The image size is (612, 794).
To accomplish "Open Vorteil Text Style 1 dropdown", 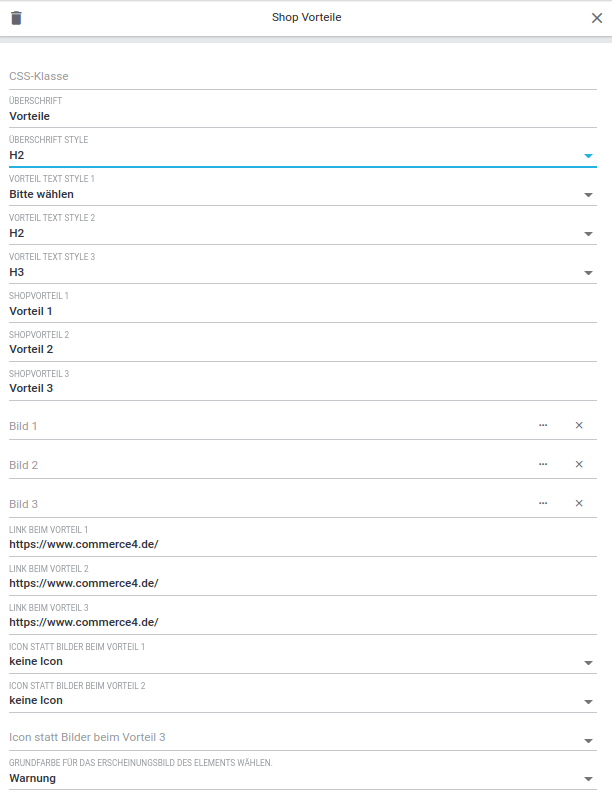I will pos(588,195).
